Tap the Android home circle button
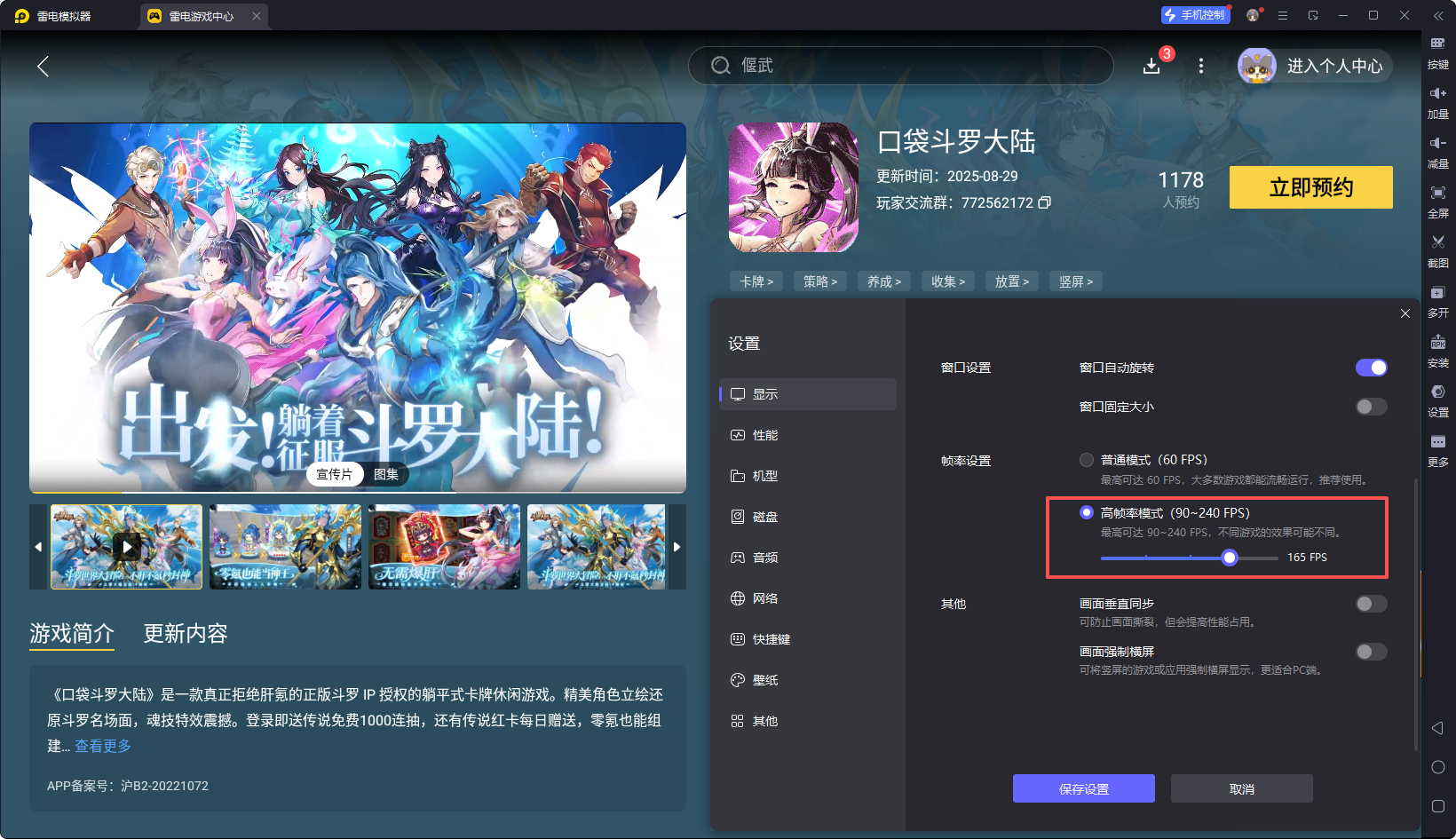The width and height of the screenshot is (1456, 839). (x=1438, y=767)
